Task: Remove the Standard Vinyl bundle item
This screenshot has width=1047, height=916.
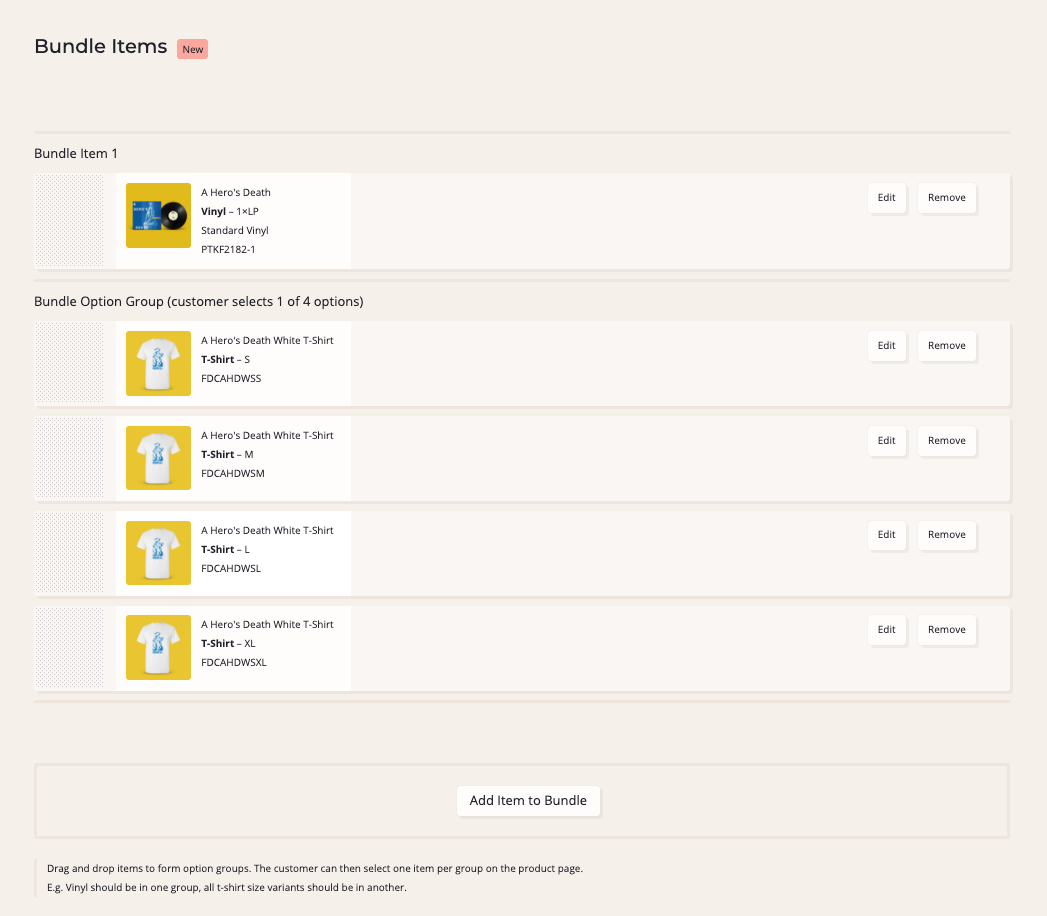Action: pos(946,198)
